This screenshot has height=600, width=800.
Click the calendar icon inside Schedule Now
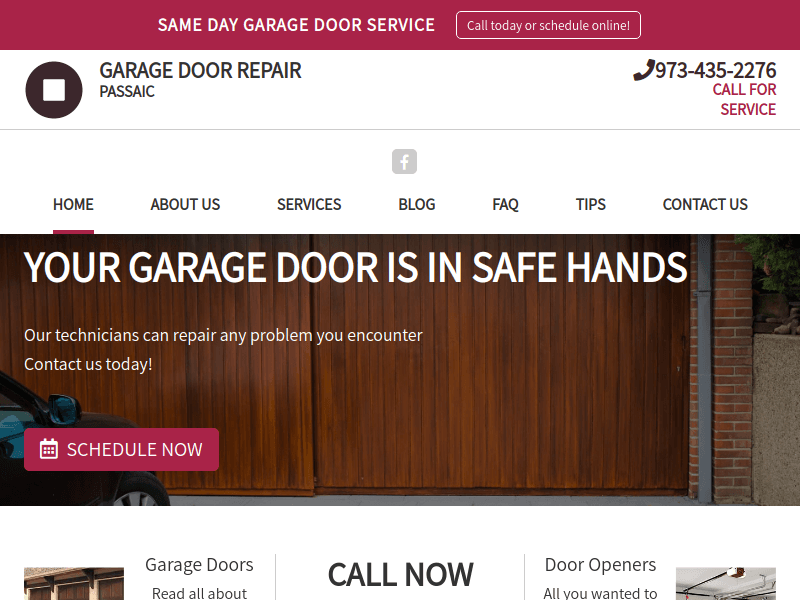tap(48, 449)
